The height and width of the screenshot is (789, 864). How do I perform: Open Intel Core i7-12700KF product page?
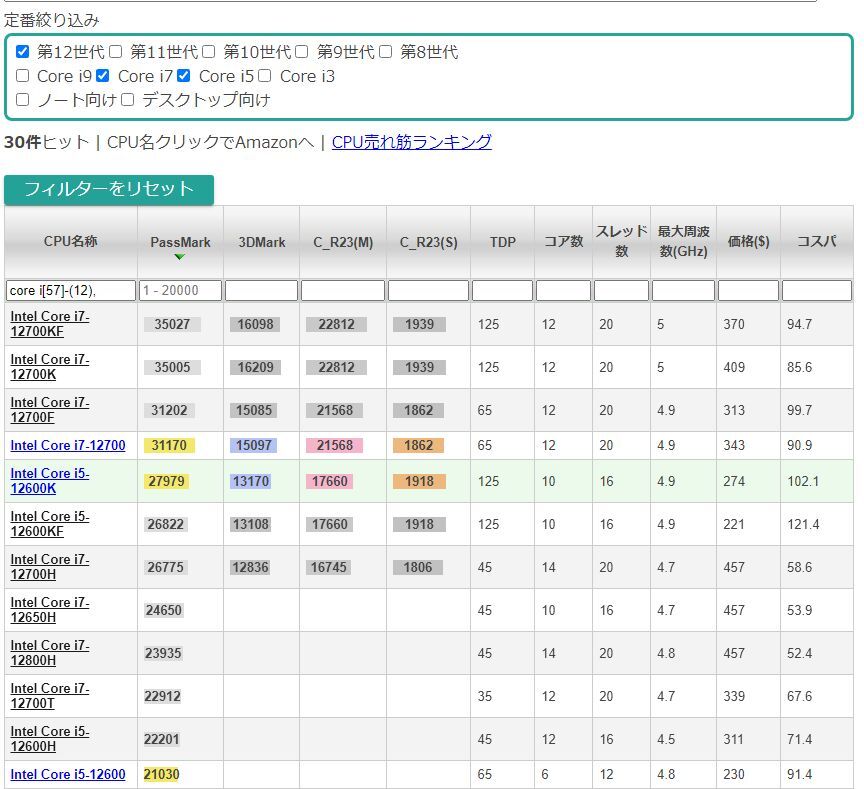click(48, 323)
